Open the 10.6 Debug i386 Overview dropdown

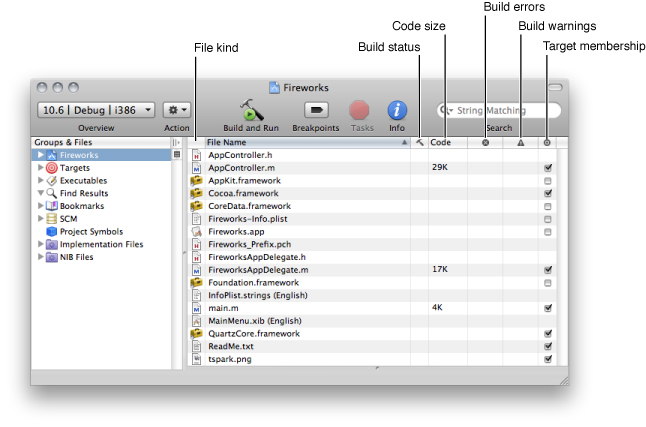tap(96, 110)
